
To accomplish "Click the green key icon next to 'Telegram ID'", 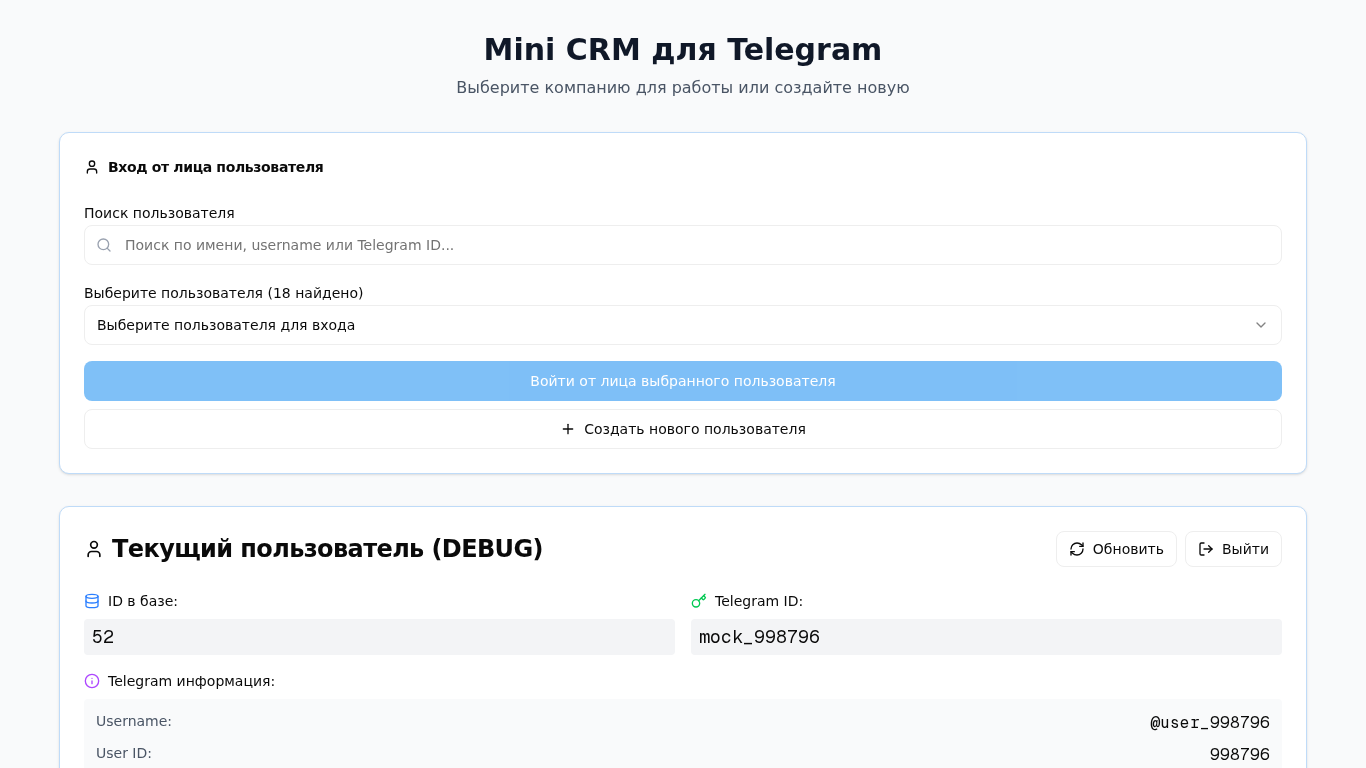I will (699, 601).
